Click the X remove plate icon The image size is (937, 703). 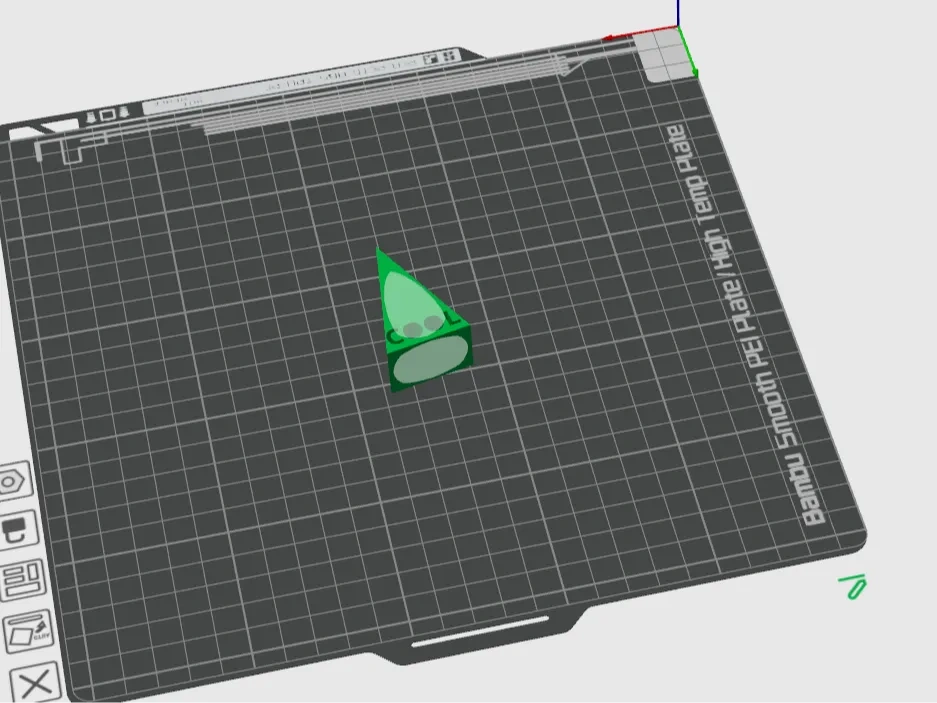[x=35, y=685]
